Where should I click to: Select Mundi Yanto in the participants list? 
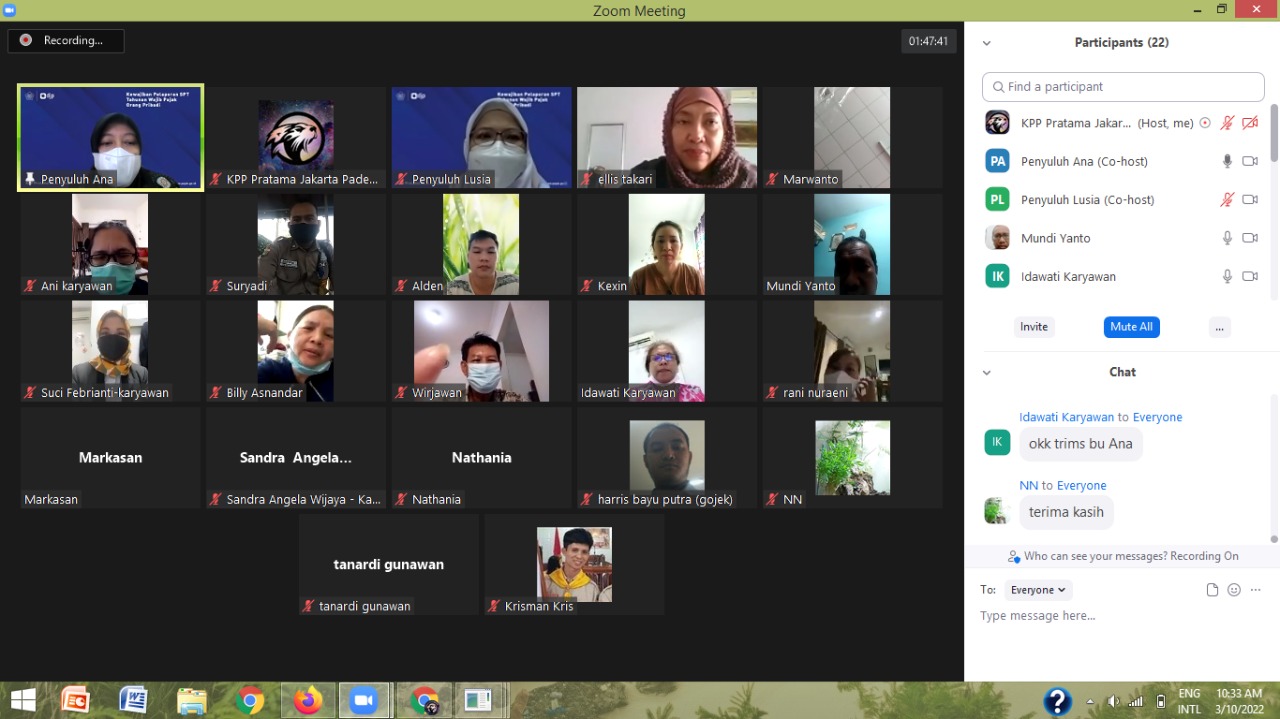(1055, 238)
